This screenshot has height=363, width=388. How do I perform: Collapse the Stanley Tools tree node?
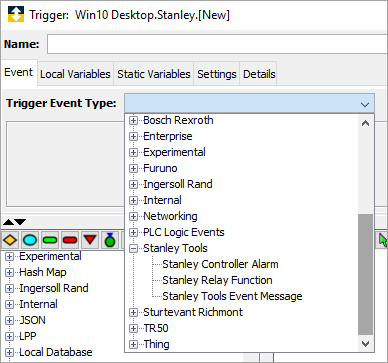click(133, 248)
